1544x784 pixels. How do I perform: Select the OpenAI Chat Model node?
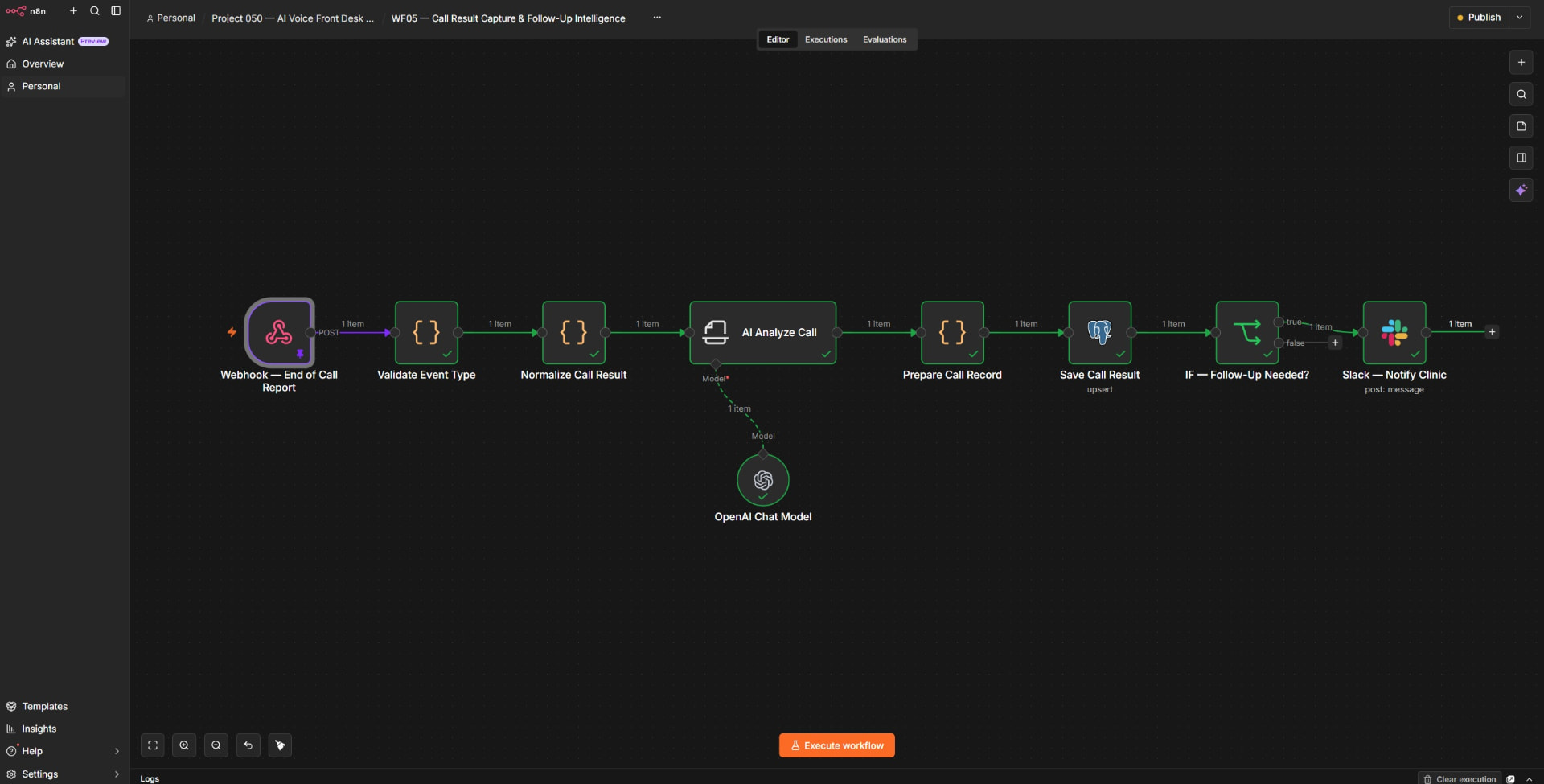pos(762,480)
